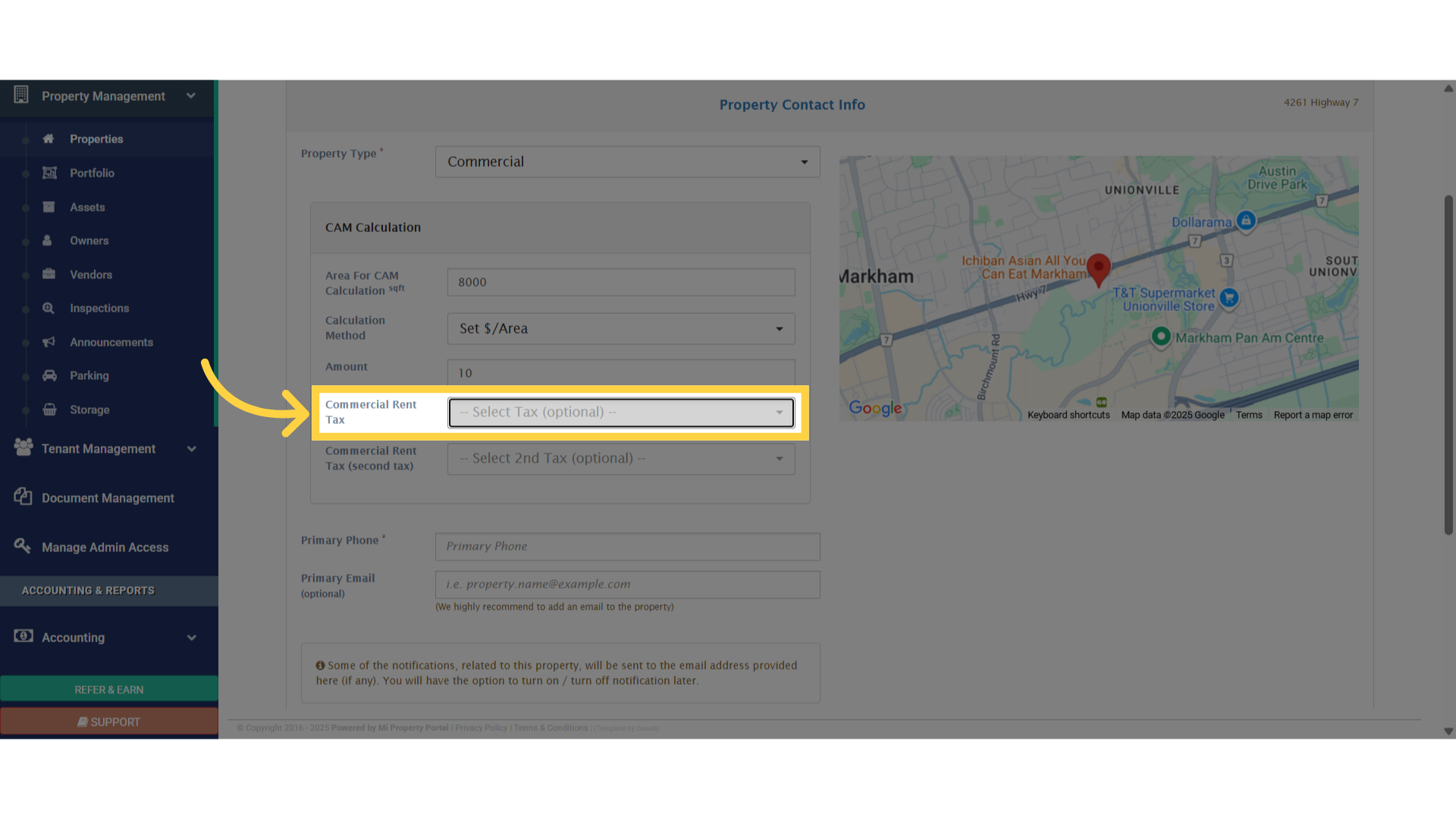Open Announcements via the megaphone icon
The image size is (1456, 819).
tap(49, 342)
